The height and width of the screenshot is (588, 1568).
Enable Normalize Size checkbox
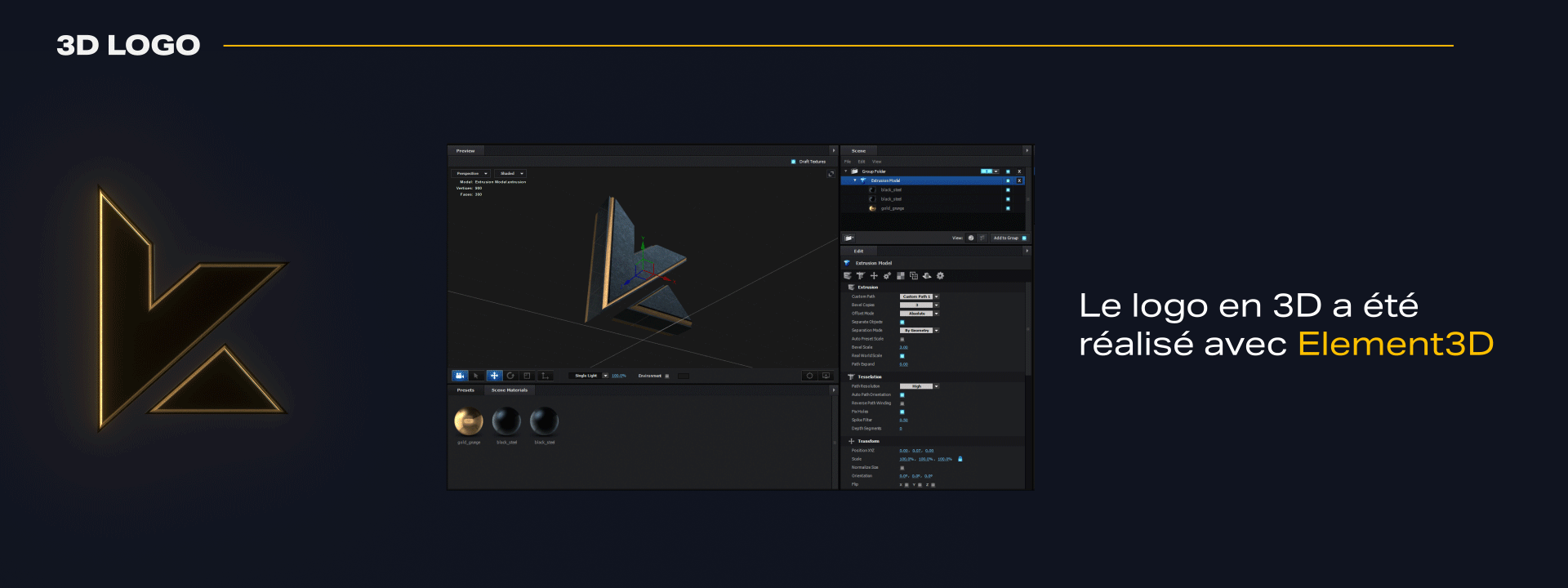click(902, 468)
